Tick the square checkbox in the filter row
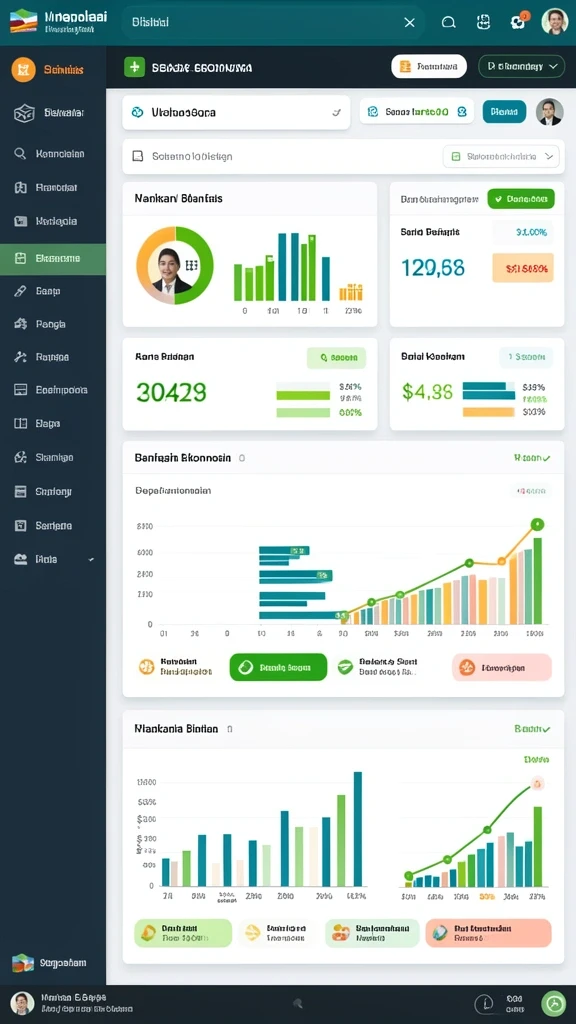576x1024 pixels. coord(138,157)
